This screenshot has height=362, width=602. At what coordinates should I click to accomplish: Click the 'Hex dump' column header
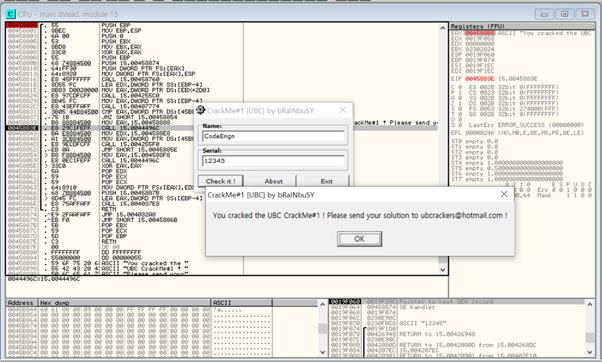pyautogui.click(x=124, y=302)
